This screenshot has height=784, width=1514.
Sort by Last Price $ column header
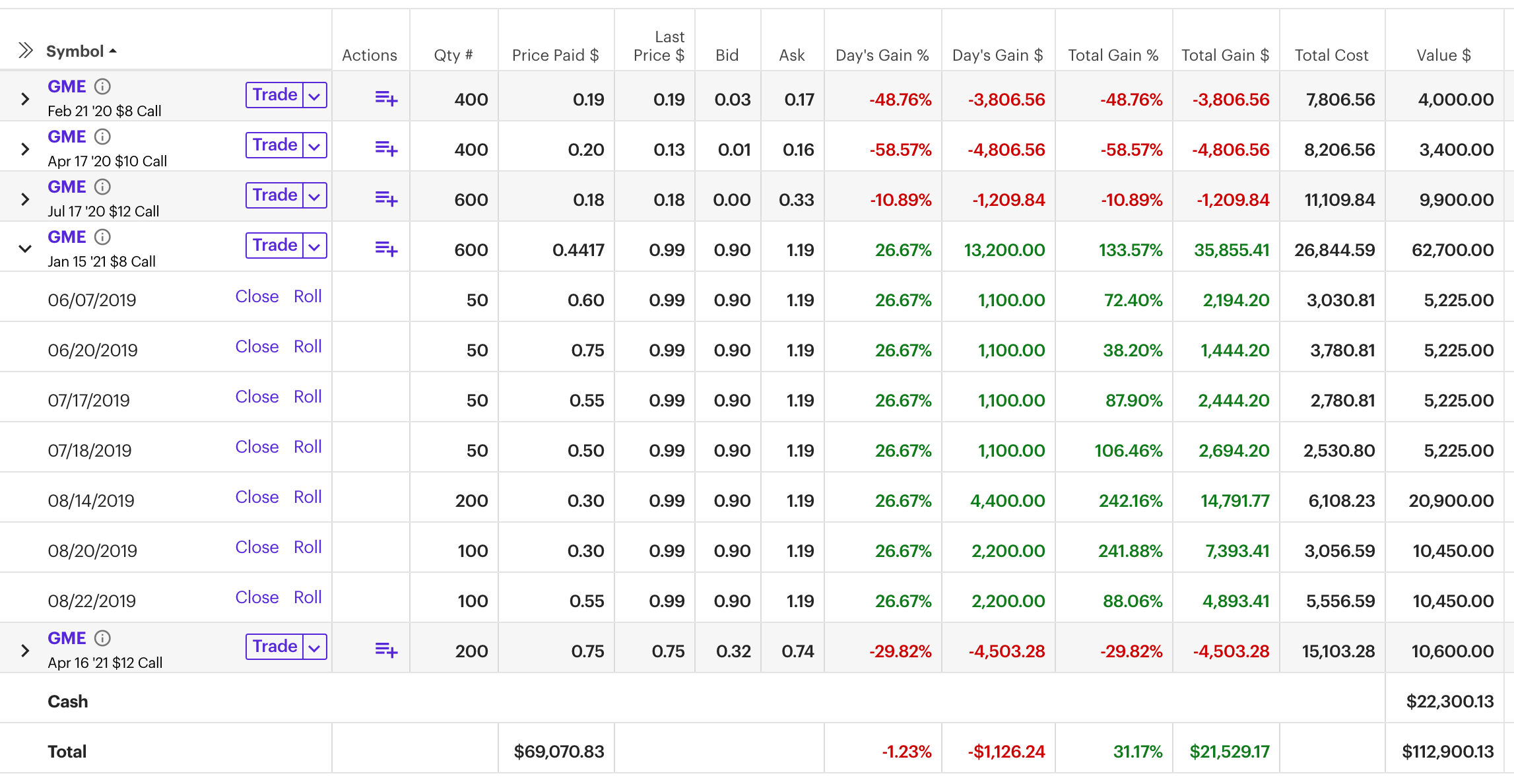point(658,46)
